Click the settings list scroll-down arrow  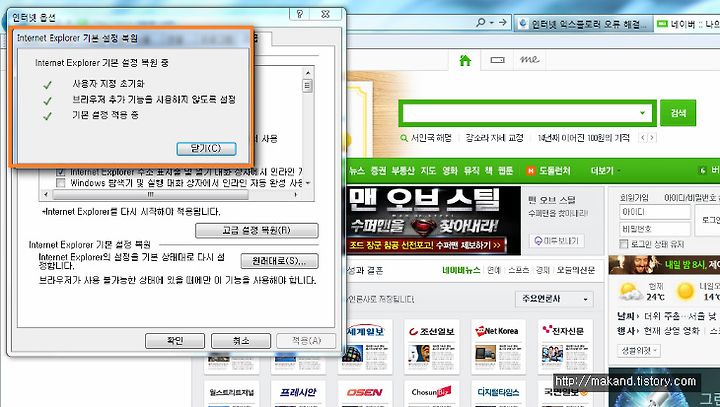coord(308,183)
